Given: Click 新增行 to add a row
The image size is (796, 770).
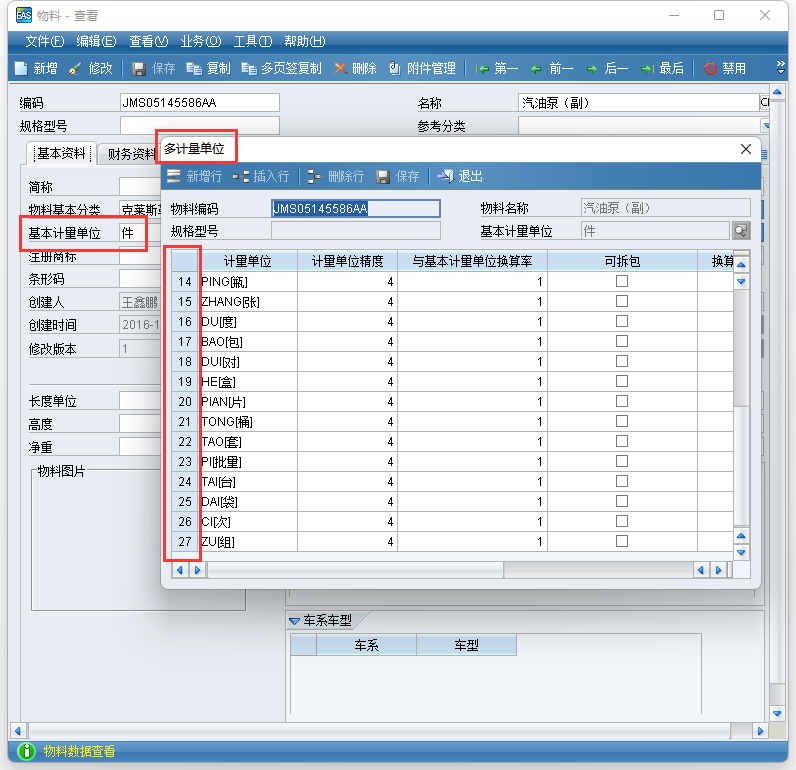Looking at the screenshot, I should click(194, 176).
